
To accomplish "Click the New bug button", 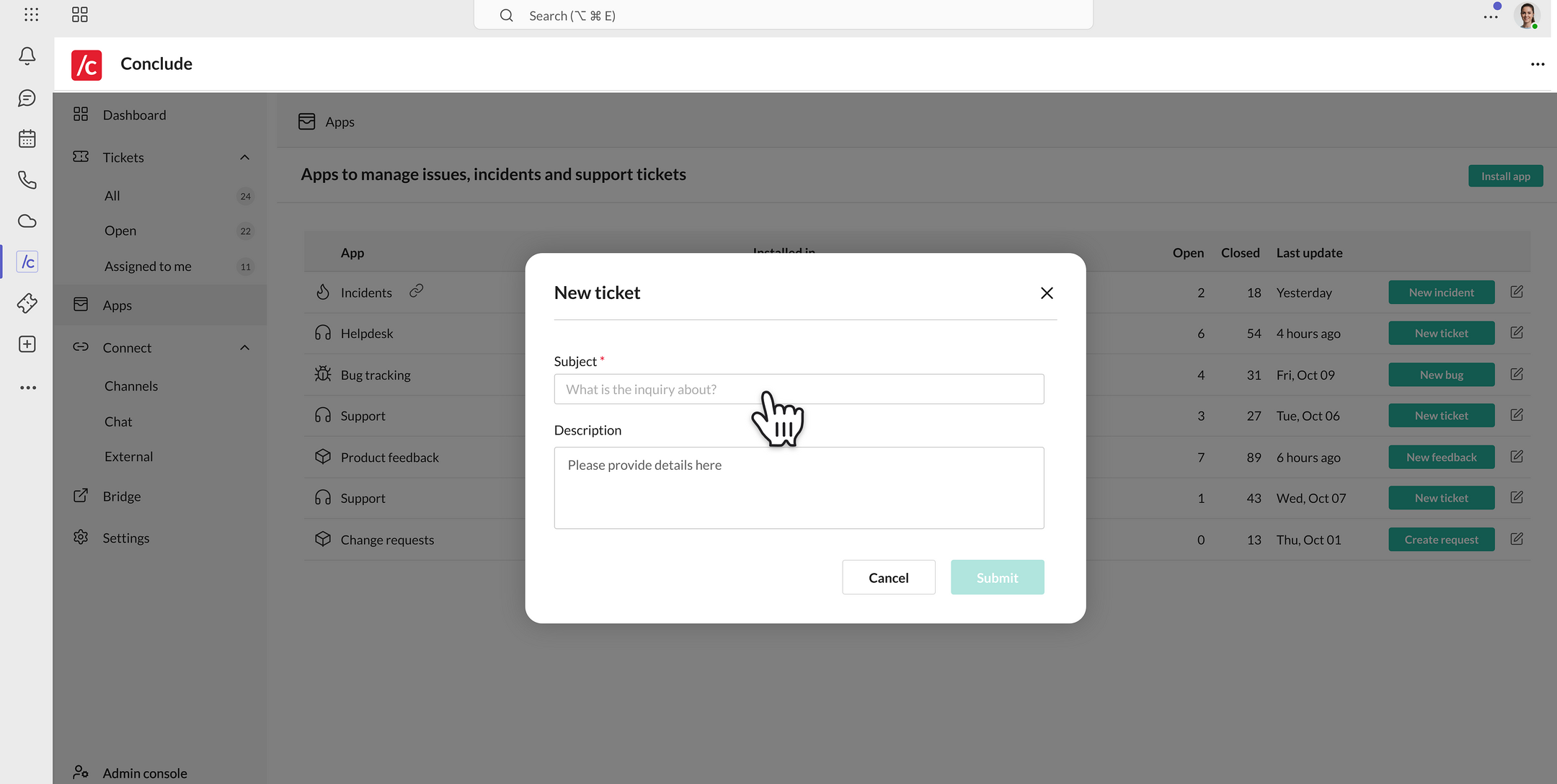I will pyautogui.click(x=1441, y=375).
